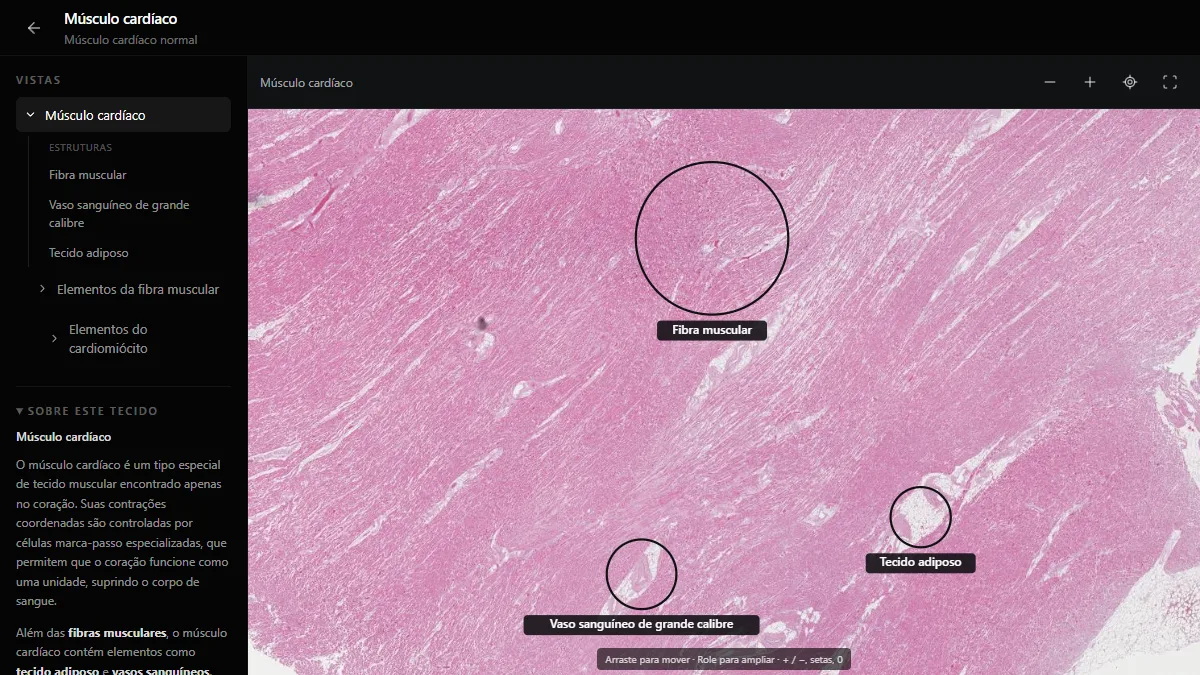The height and width of the screenshot is (675, 1200).
Task: Open the bold fibras musculares link in description
Action: click(117, 633)
